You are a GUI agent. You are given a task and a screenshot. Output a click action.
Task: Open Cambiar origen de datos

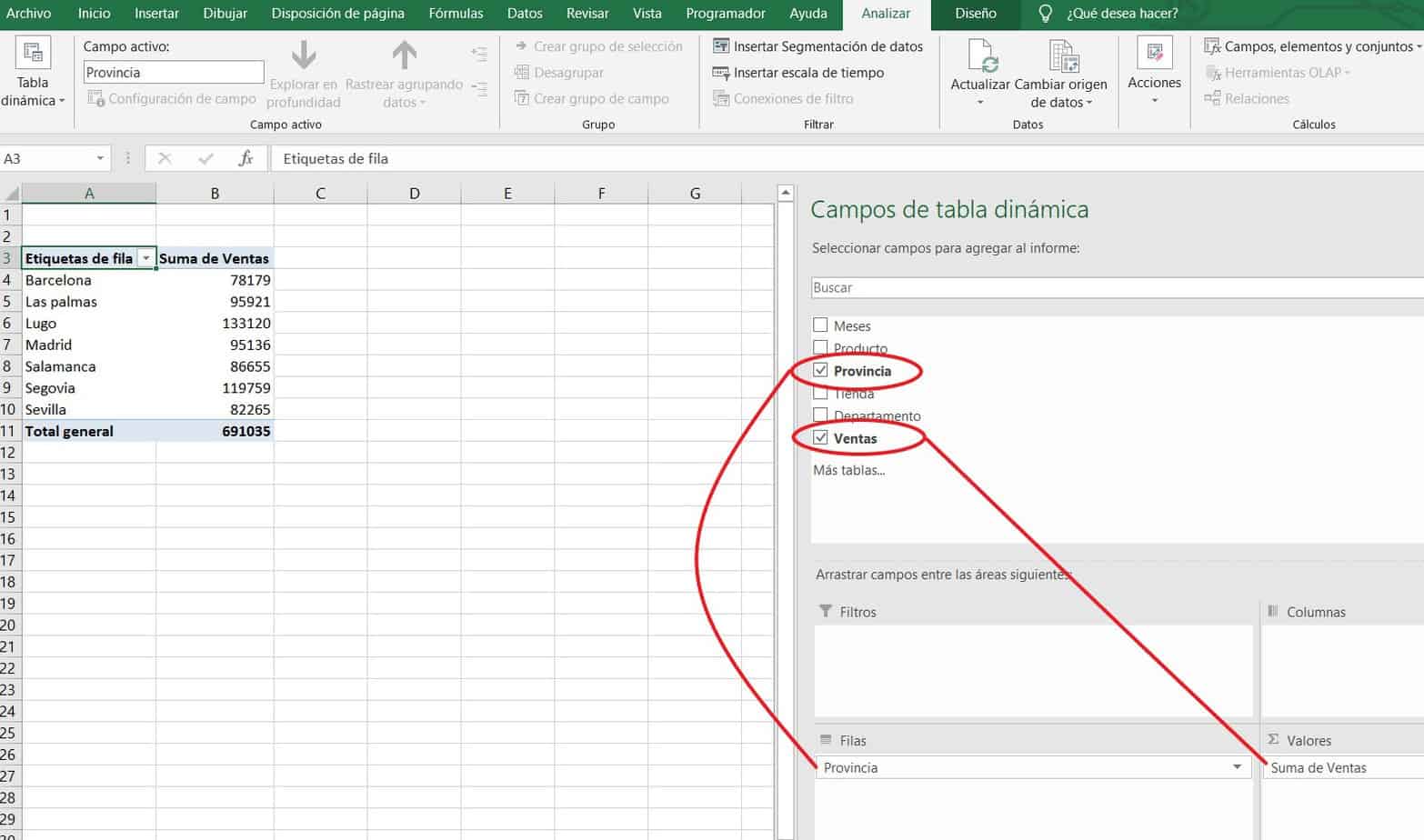pyautogui.click(x=1060, y=75)
